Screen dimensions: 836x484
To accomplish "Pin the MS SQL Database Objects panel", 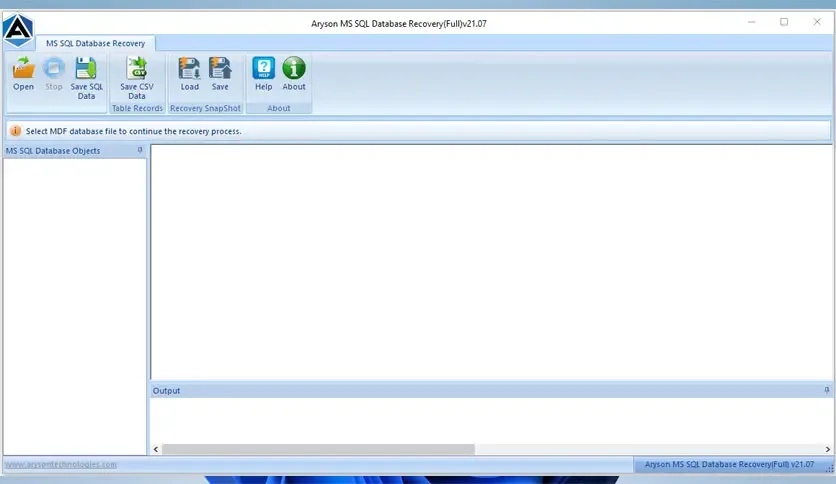I will (x=140, y=150).
